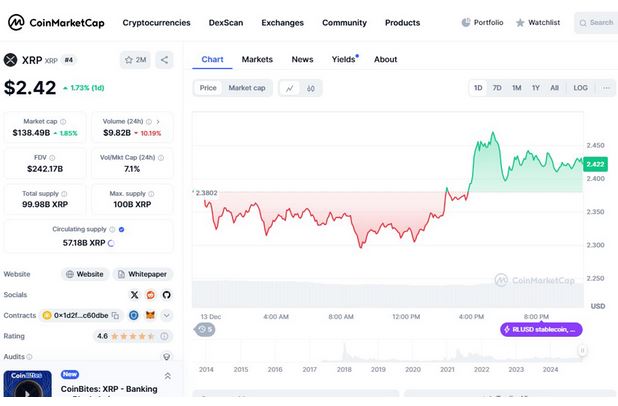Open the GitHub social link
The width and height of the screenshot is (618, 406).
166,295
